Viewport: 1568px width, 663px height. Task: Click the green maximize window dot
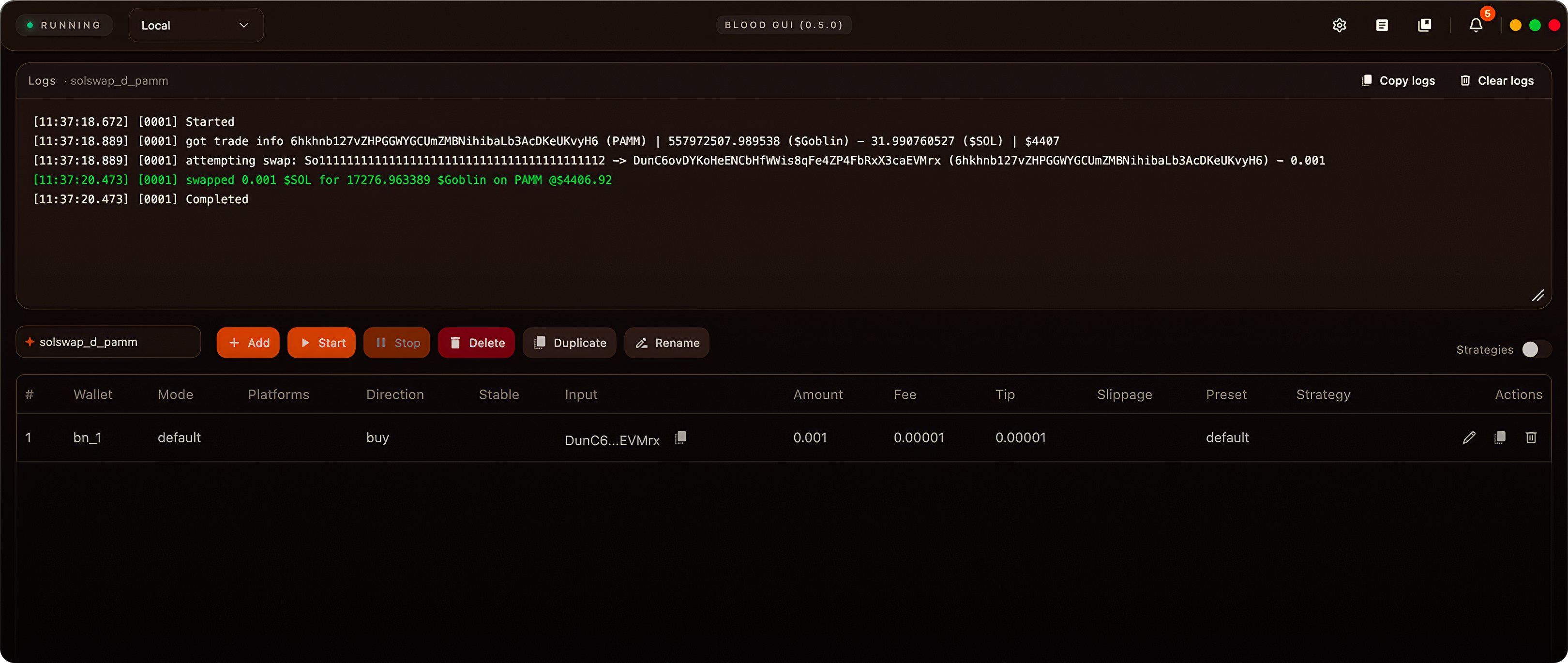click(x=1535, y=25)
